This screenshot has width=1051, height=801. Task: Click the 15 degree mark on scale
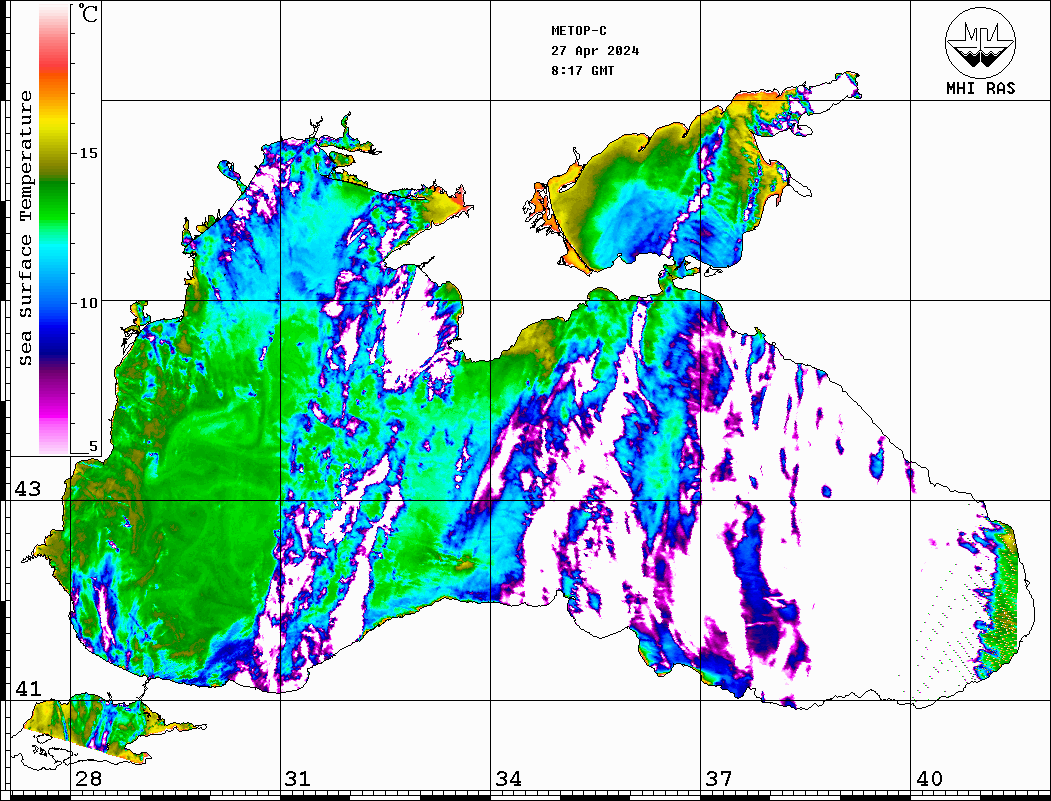tap(88, 153)
